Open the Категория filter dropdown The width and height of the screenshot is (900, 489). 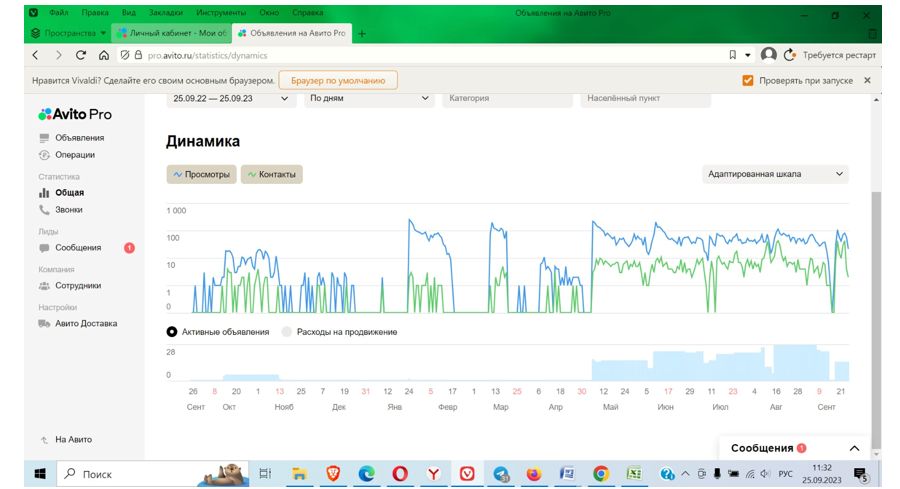tap(507, 99)
